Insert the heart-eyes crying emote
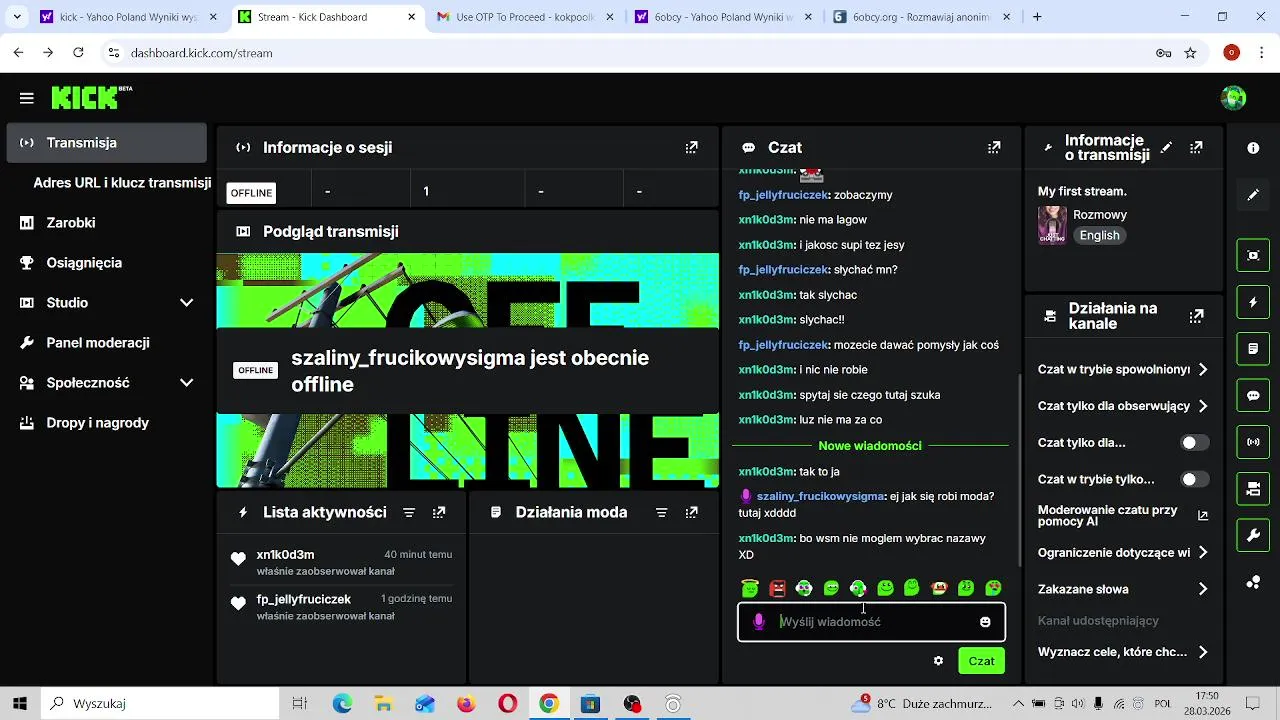The height and width of the screenshot is (720, 1280). [993, 588]
